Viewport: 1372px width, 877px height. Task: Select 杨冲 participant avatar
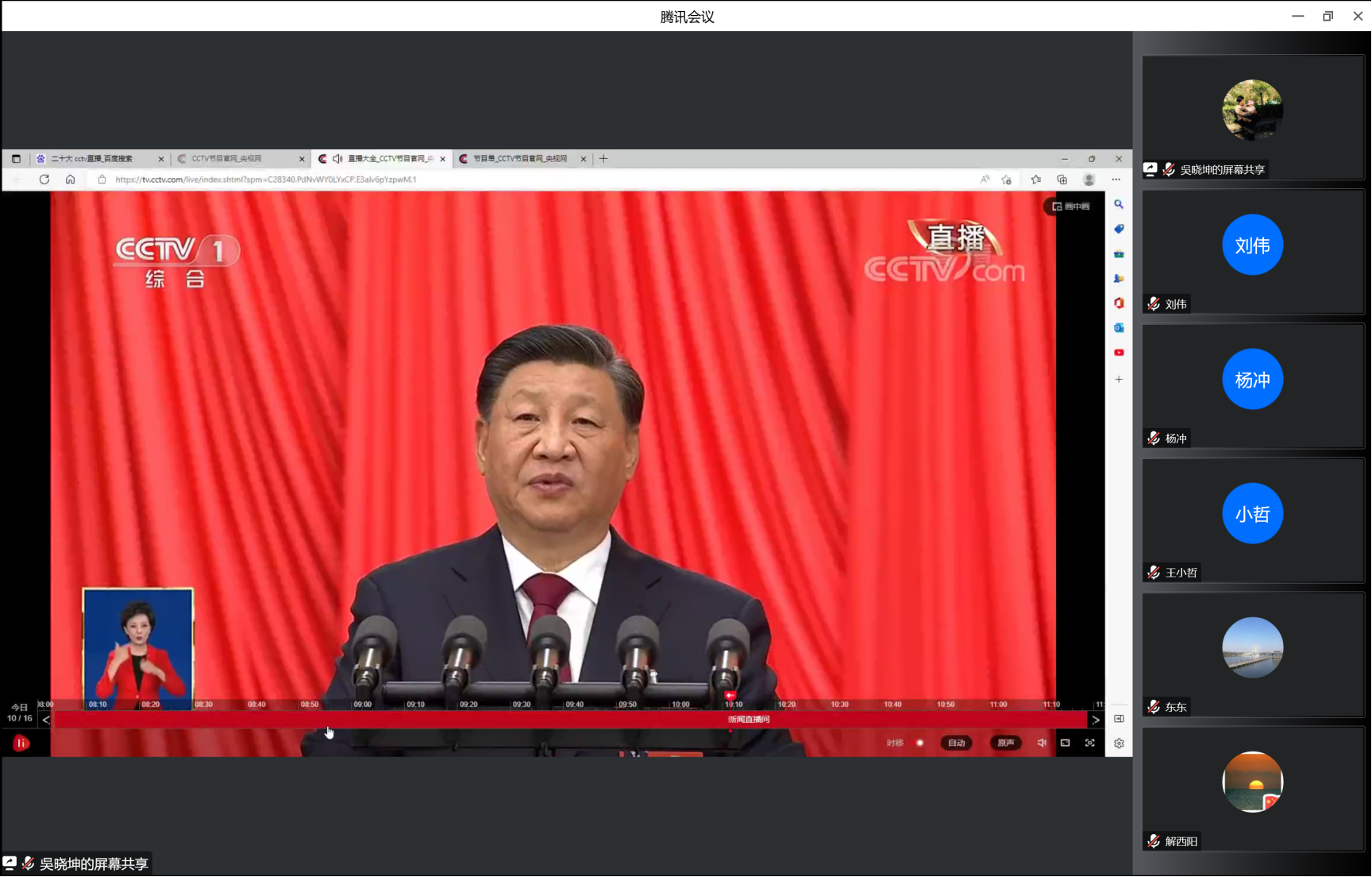click(x=1253, y=379)
